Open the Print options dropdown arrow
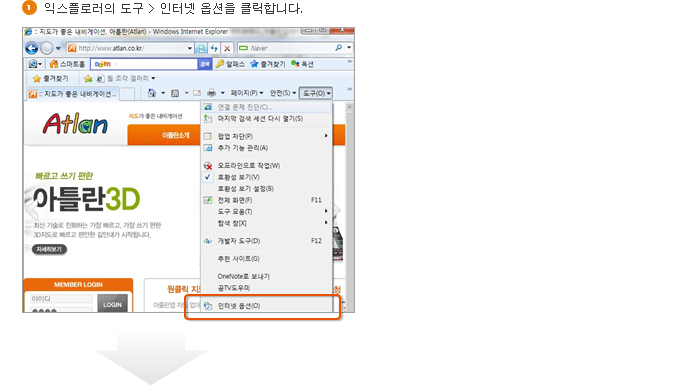 [222, 93]
